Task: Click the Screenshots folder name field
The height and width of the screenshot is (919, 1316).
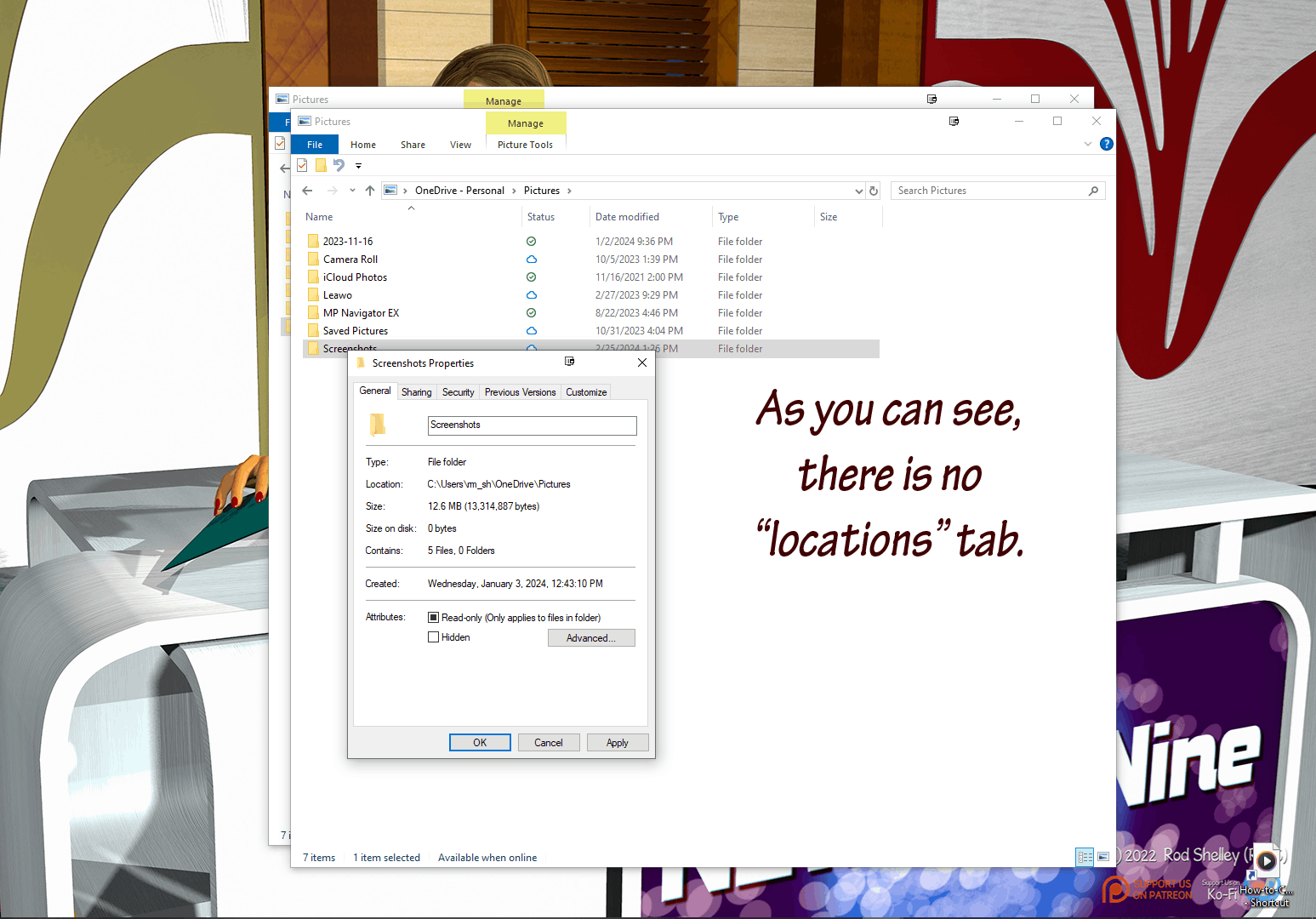Action: (532, 425)
